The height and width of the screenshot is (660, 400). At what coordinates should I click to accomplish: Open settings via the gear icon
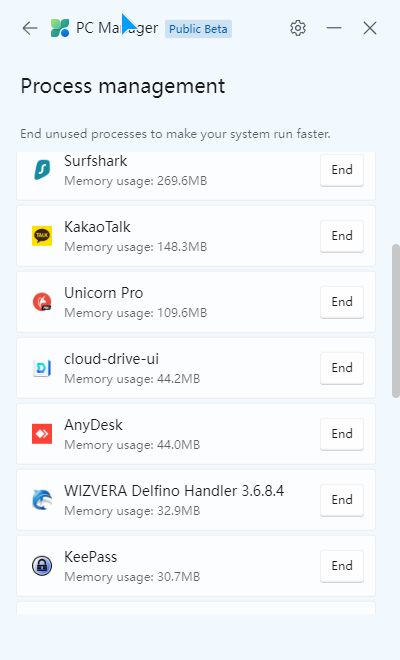click(298, 28)
